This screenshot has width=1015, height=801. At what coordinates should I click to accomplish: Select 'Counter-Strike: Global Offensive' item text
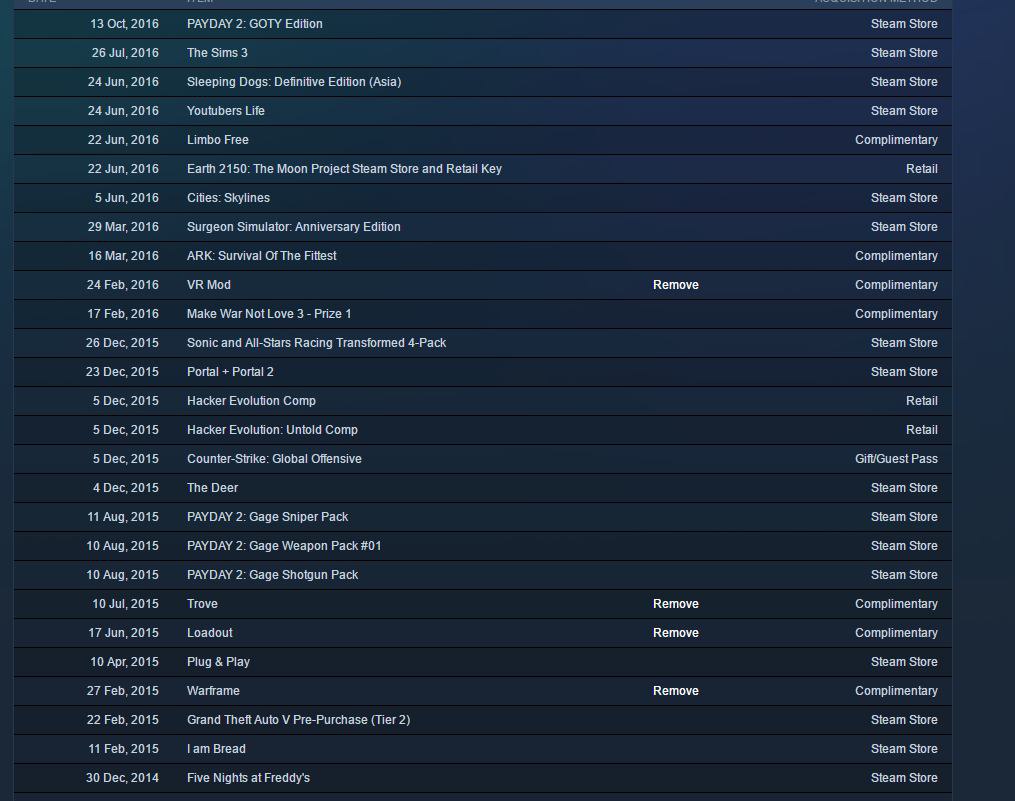click(274, 459)
